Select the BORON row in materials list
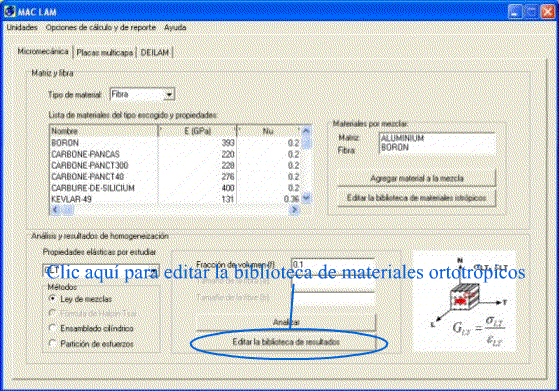 (175, 143)
